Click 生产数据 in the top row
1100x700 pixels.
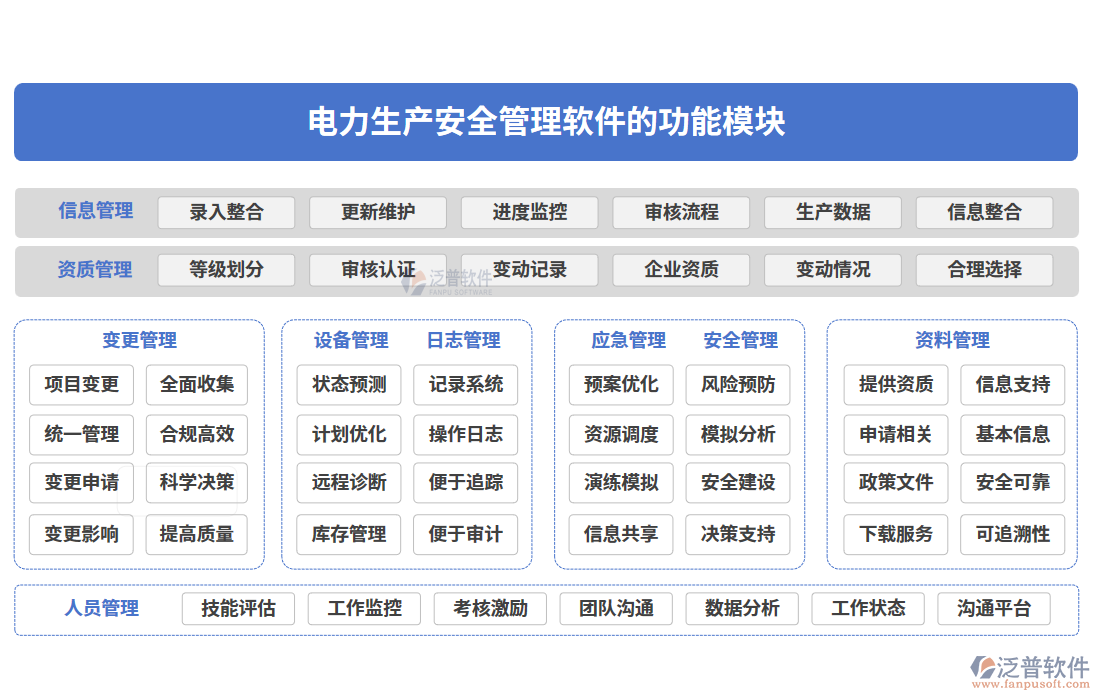point(833,212)
